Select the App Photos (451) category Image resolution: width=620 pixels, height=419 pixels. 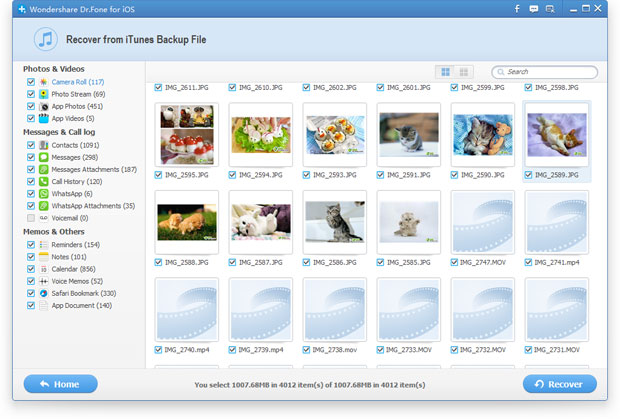tap(77, 106)
